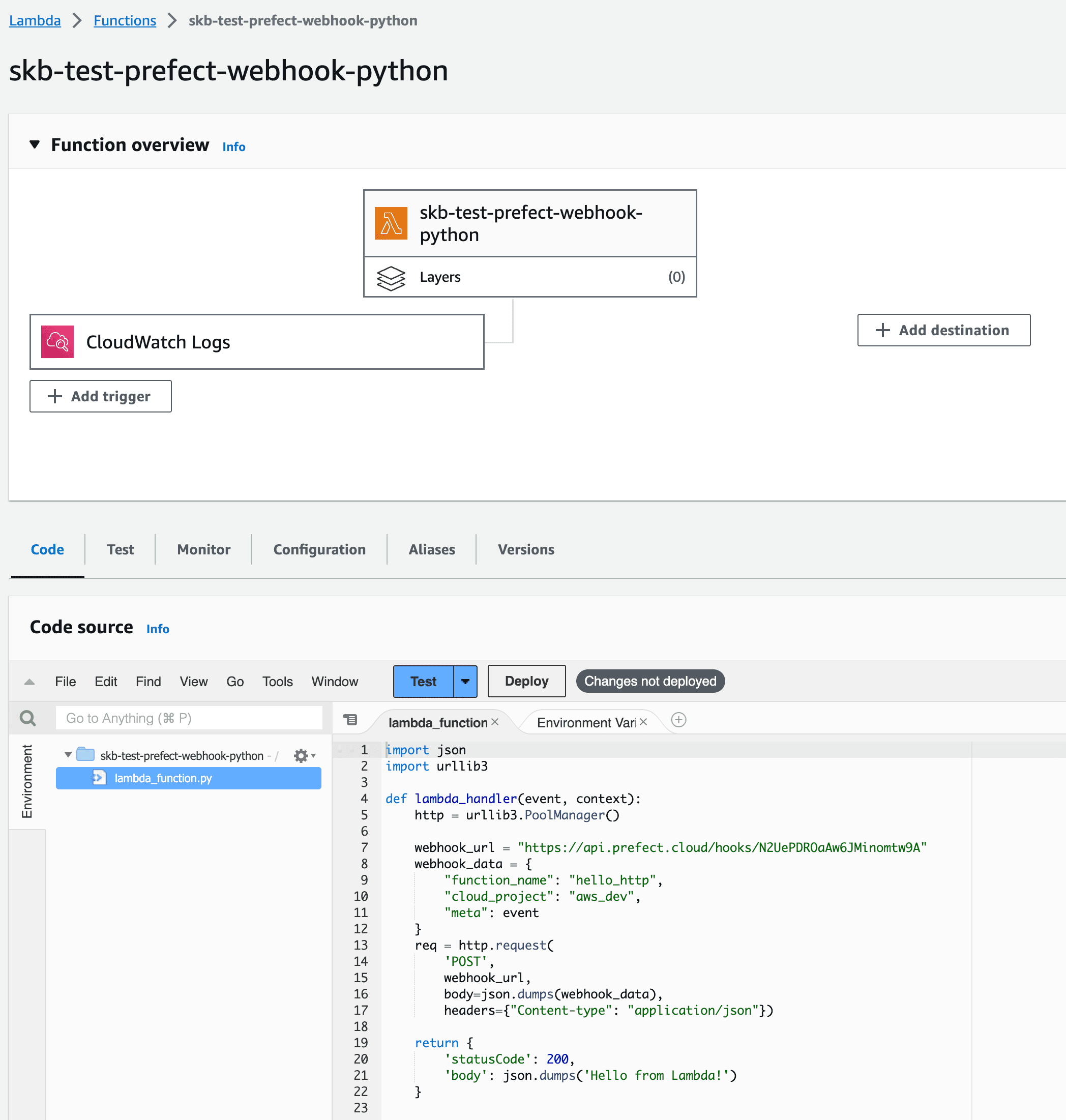Open the Test button dropdown arrow
The width and height of the screenshot is (1066, 1120).
point(465,682)
